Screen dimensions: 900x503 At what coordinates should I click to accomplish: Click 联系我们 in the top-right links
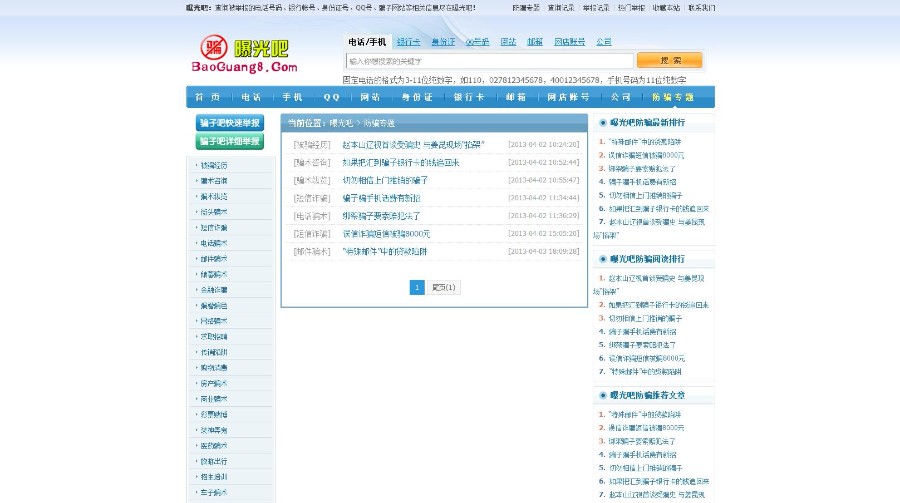701,7
